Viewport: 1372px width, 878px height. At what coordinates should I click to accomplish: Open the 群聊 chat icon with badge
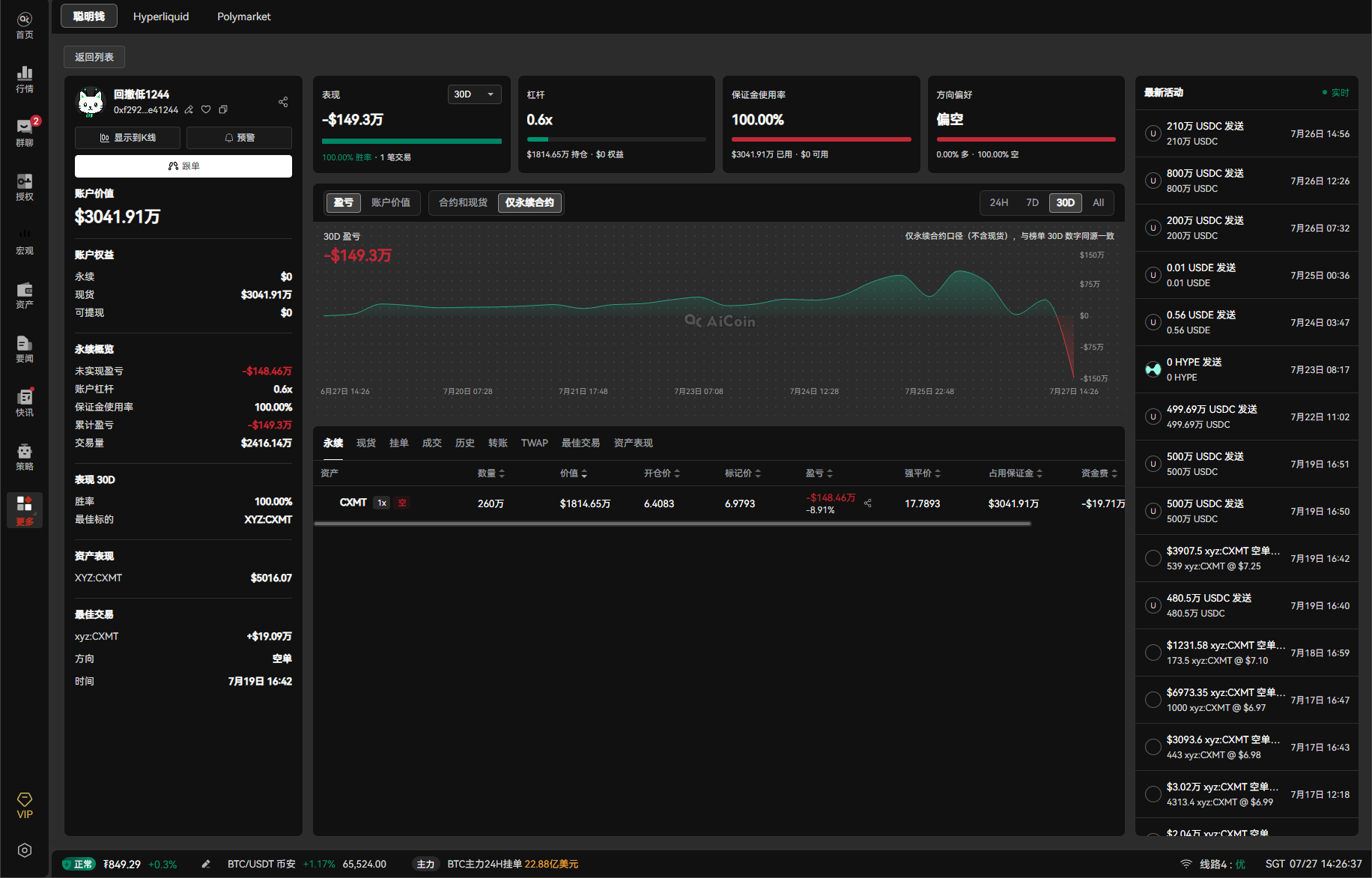tap(25, 133)
